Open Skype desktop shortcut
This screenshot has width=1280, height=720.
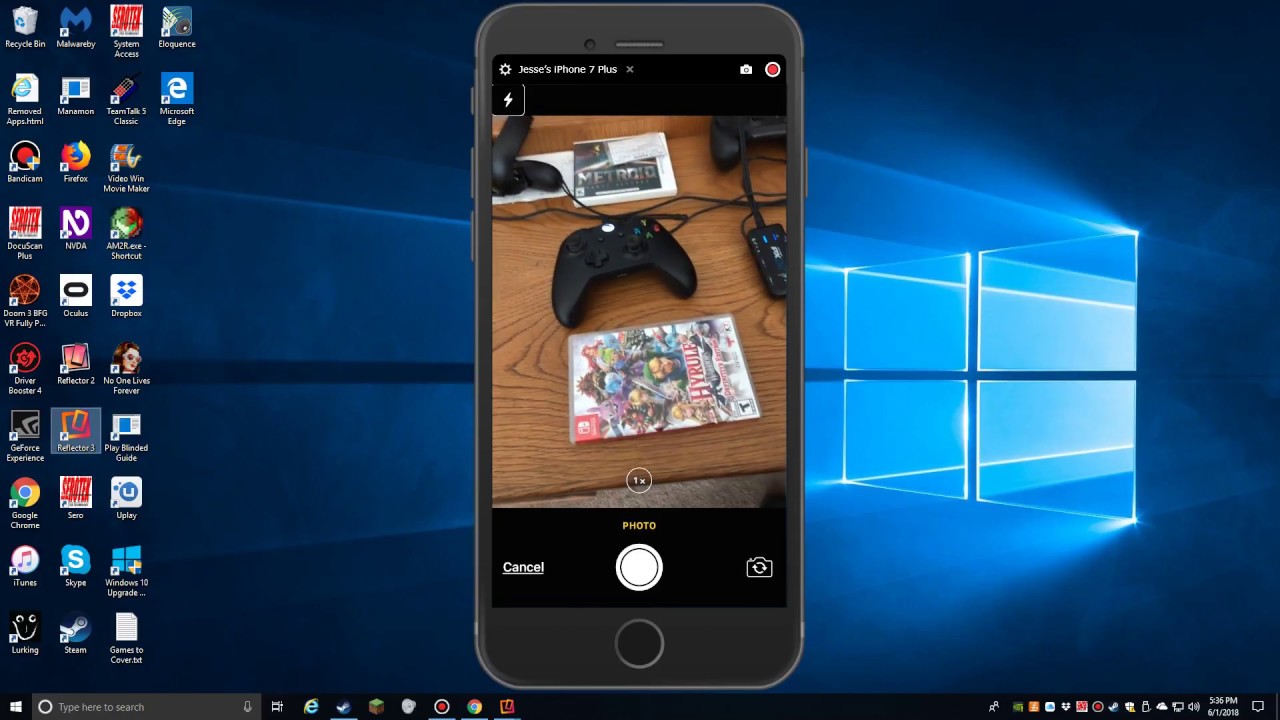[76, 564]
